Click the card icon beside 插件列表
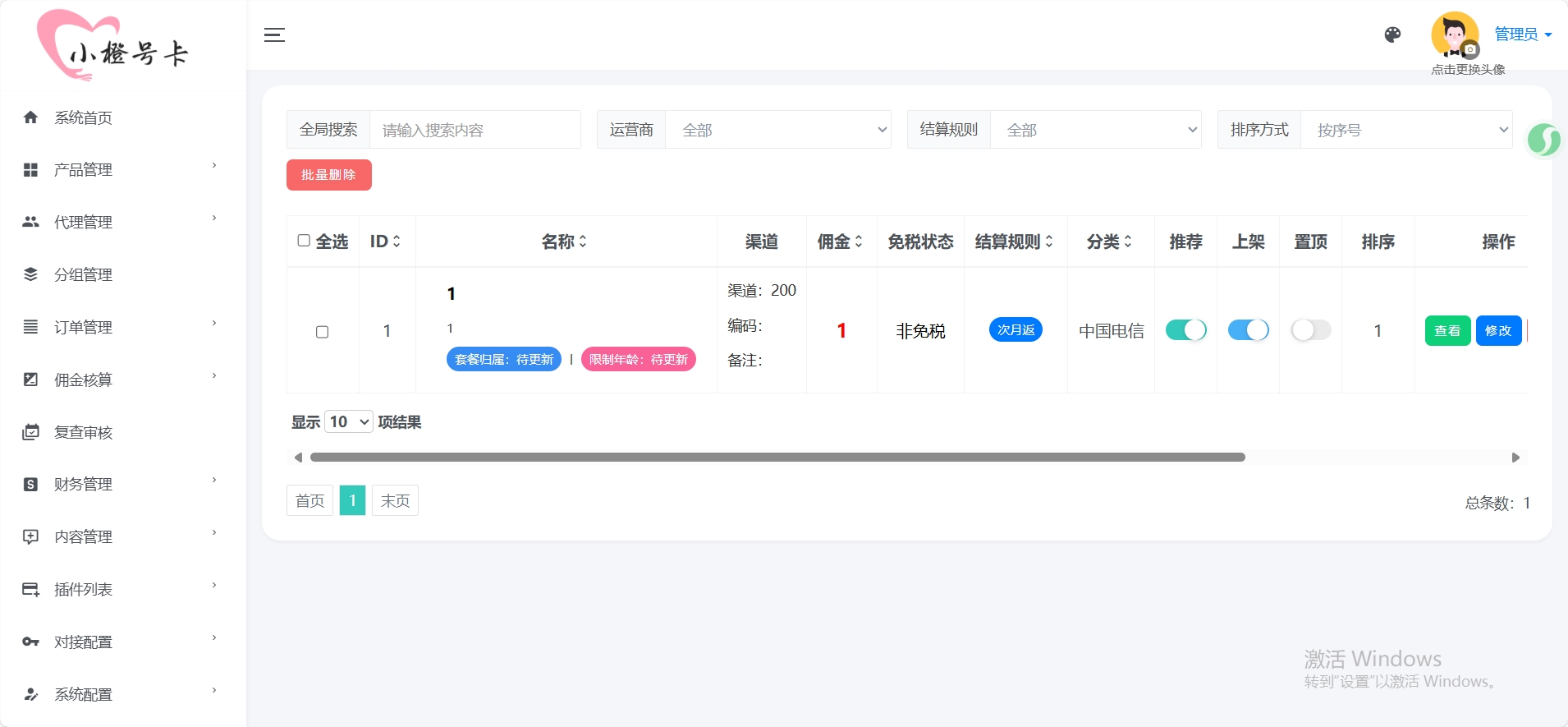This screenshot has width=1568, height=727. (30, 589)
